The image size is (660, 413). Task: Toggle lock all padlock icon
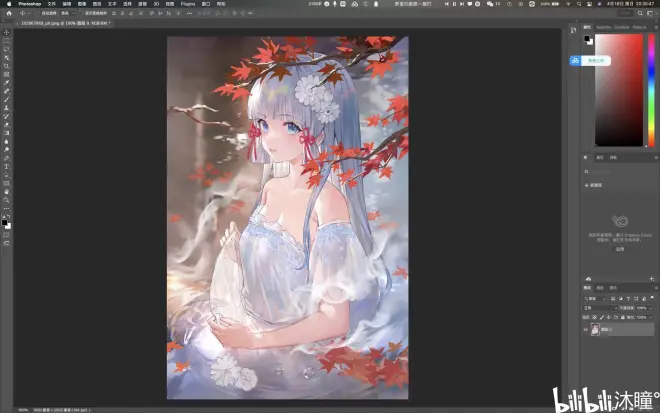(623, 317)
